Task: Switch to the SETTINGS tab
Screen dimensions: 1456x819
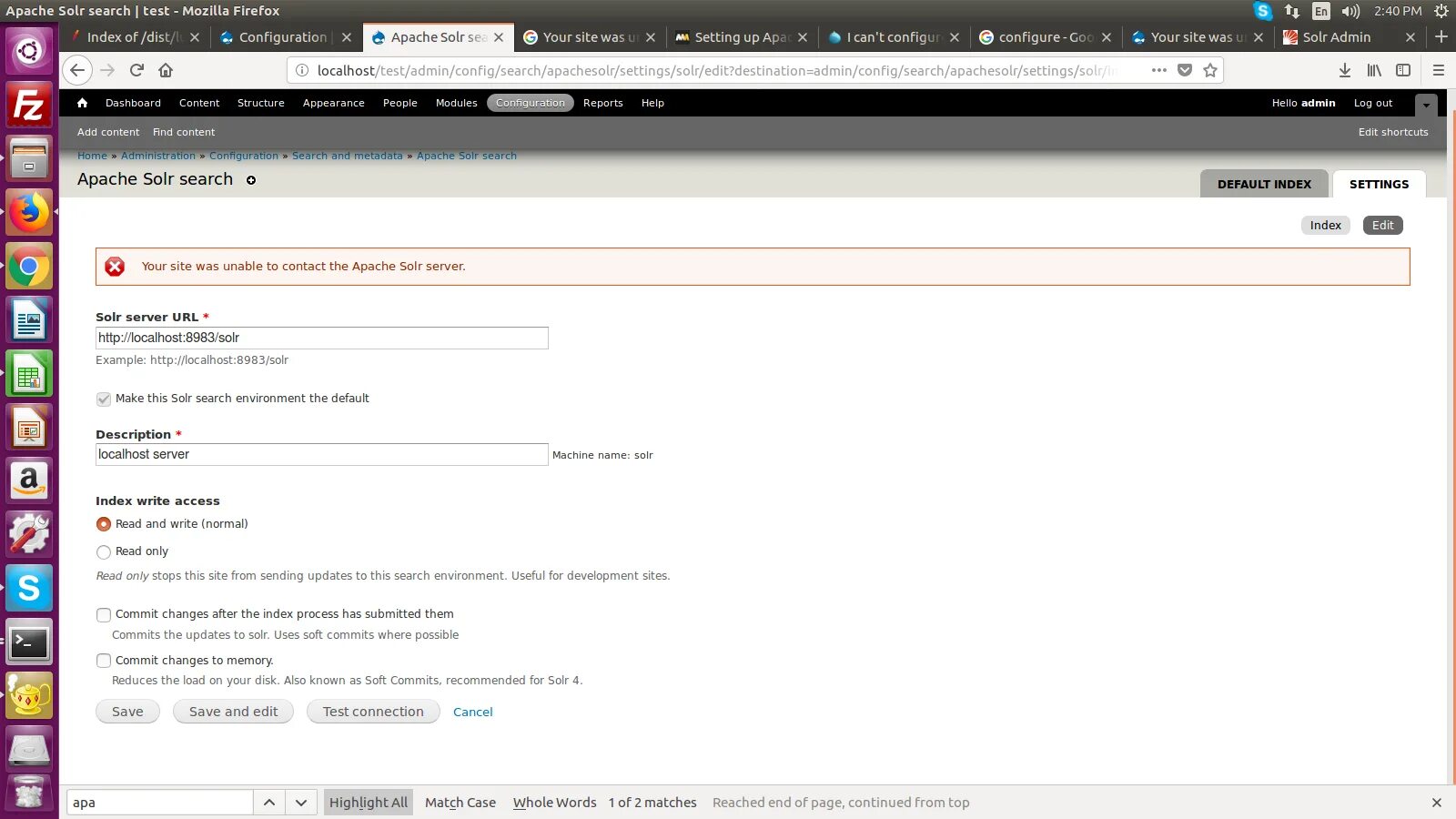Action: tap(1379, 184)
